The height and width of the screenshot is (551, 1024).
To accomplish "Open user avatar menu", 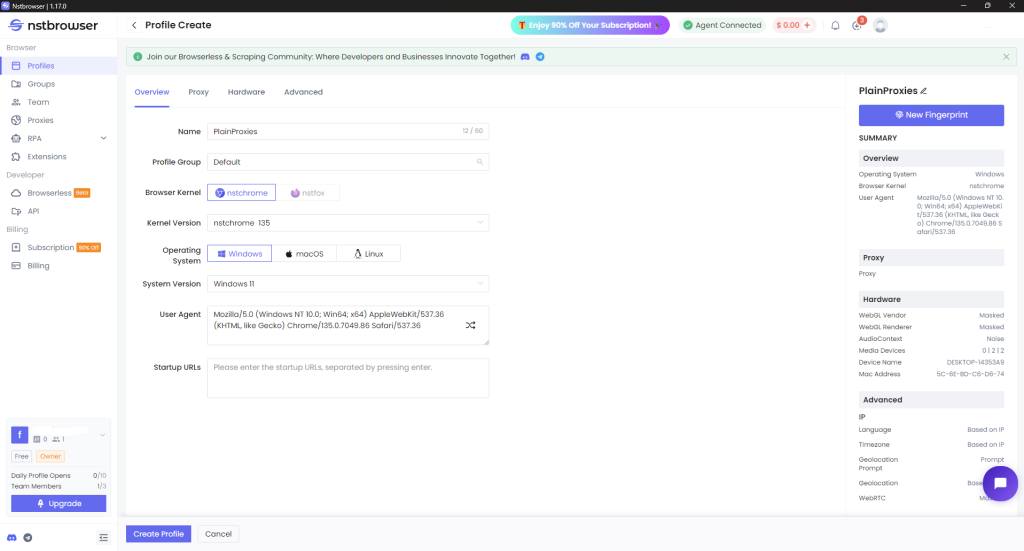I will (880, 25).
